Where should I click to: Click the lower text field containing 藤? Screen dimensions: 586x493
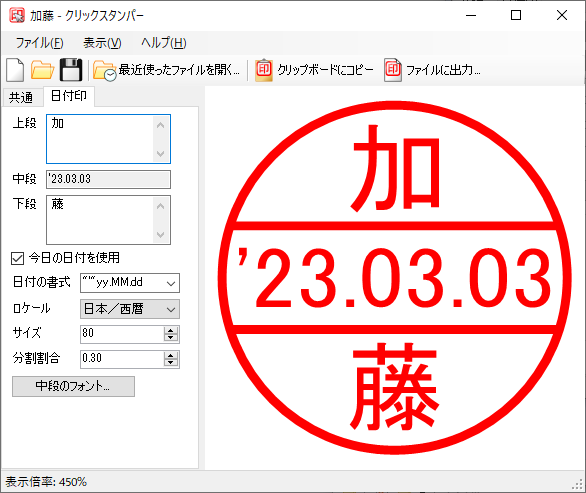point(108,220)
